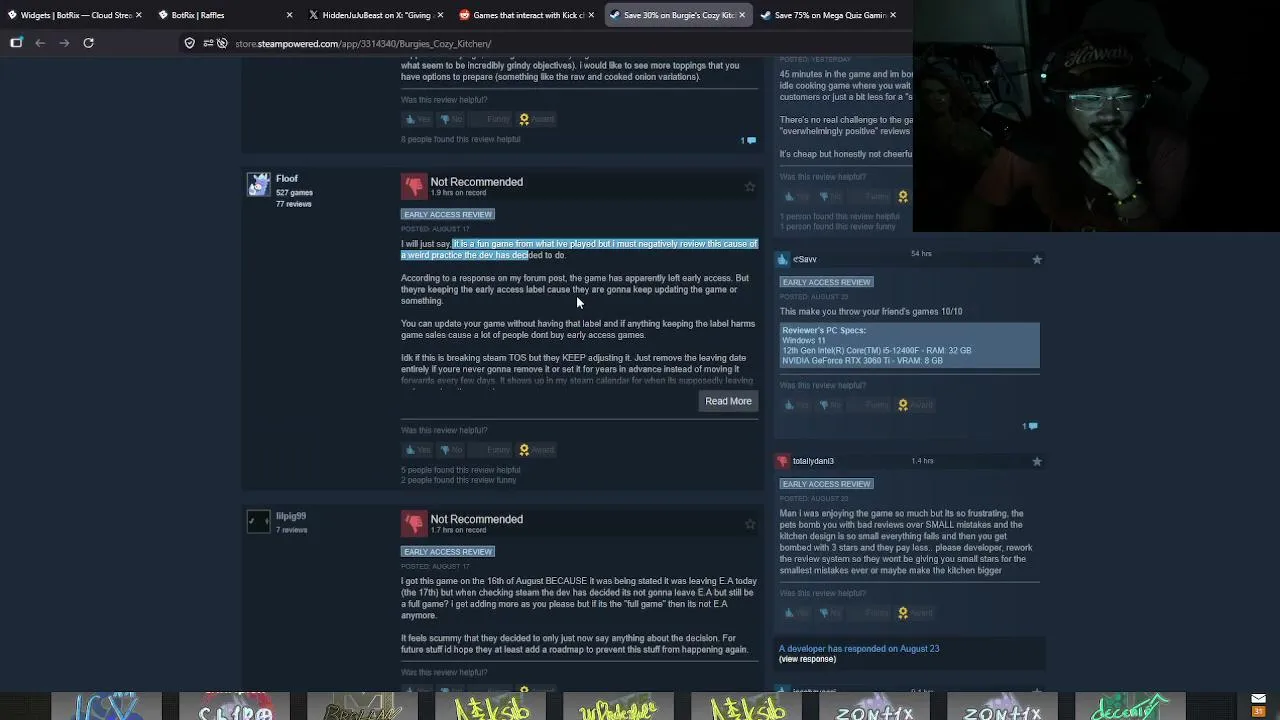1280x720 pixels.
Task: Vote No on Floof's review
Action: tap(451, 450)
